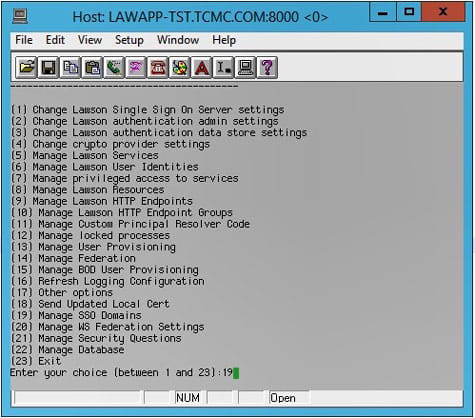This screenshot has height=418, width=475.
Task: Click the 'Enter your choice' prompt line
Action: (x=124, y=373)
